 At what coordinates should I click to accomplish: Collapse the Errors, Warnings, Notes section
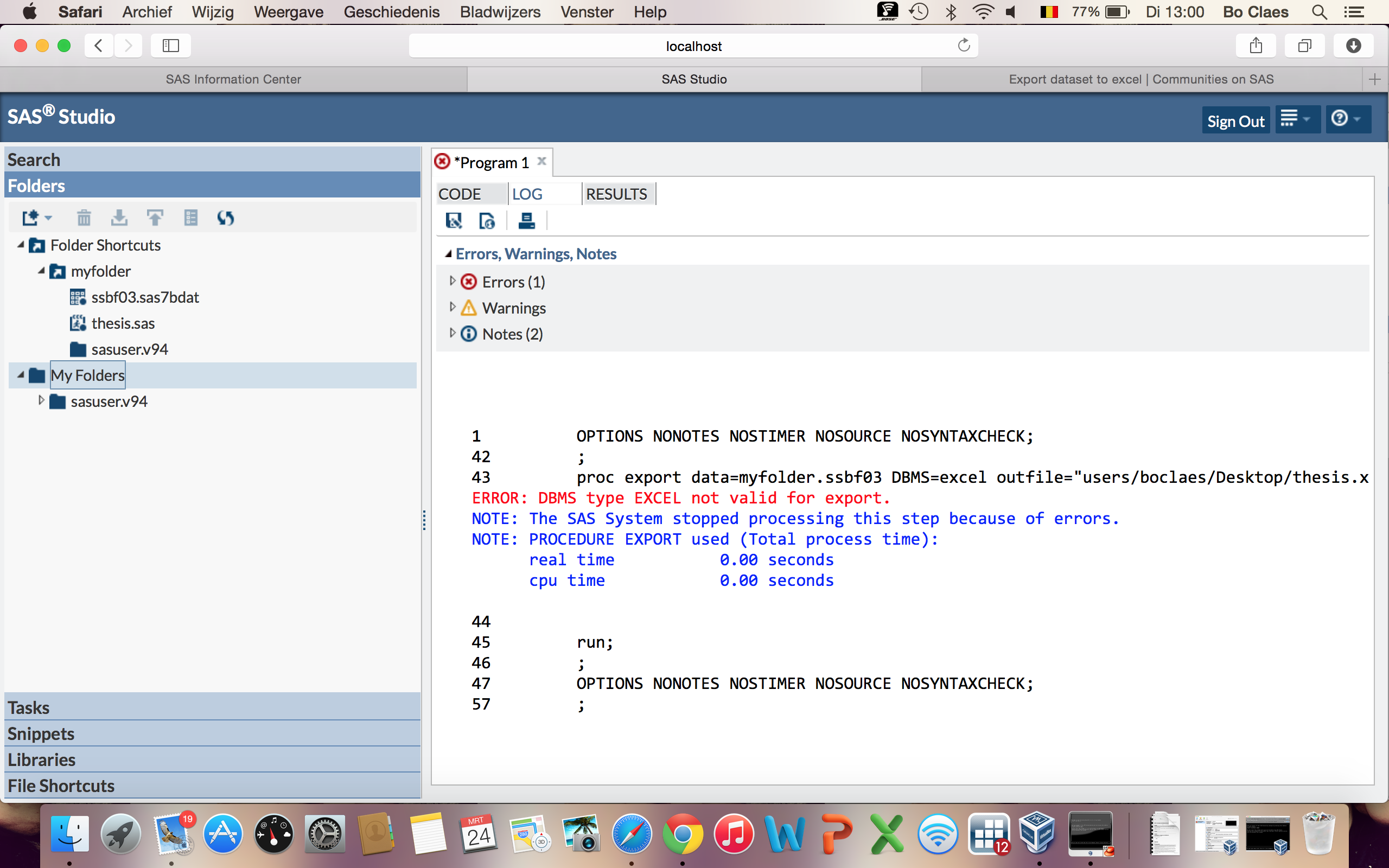(x=448, y=254)
